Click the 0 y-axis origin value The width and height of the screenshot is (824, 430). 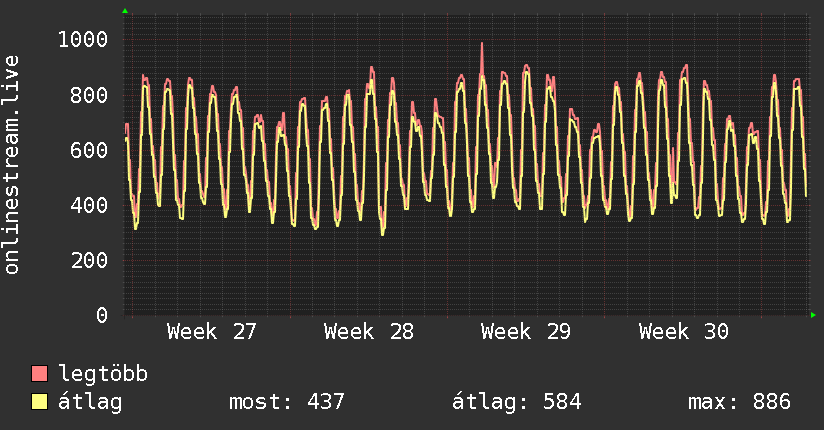[x=101, y=315]
